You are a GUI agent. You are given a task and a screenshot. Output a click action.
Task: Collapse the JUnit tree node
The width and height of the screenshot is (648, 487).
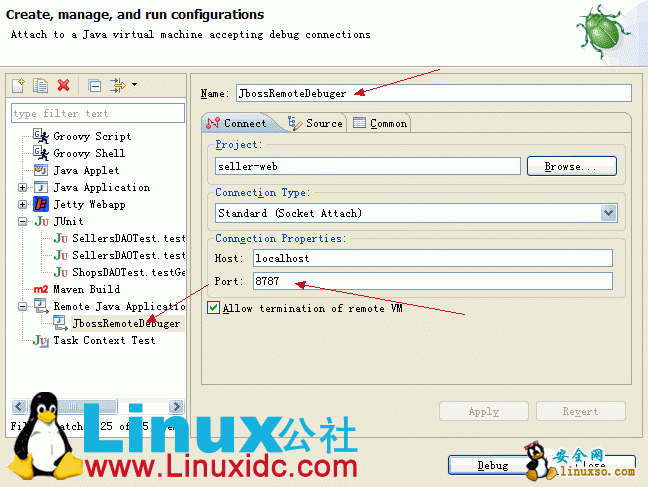(x=22, y=221)
